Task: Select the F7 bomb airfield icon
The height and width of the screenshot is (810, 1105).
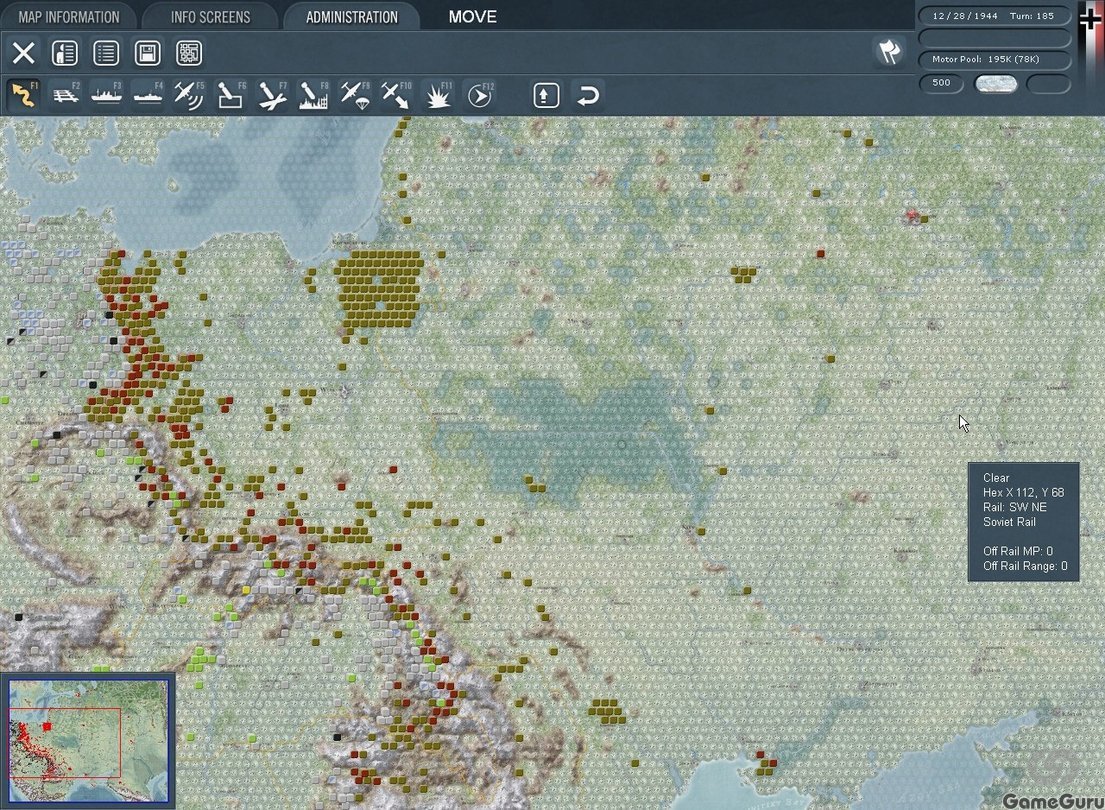Action: point(272,95)
